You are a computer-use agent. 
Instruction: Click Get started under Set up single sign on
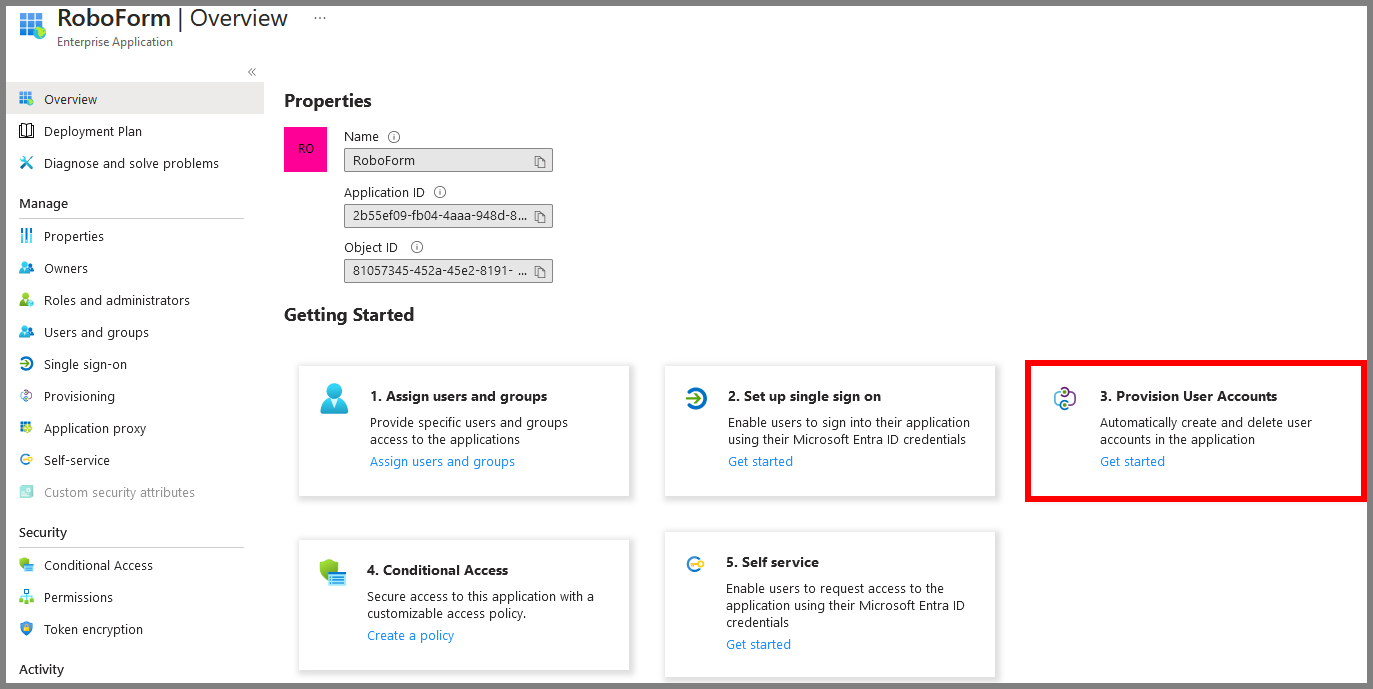(x=760, y=461)
